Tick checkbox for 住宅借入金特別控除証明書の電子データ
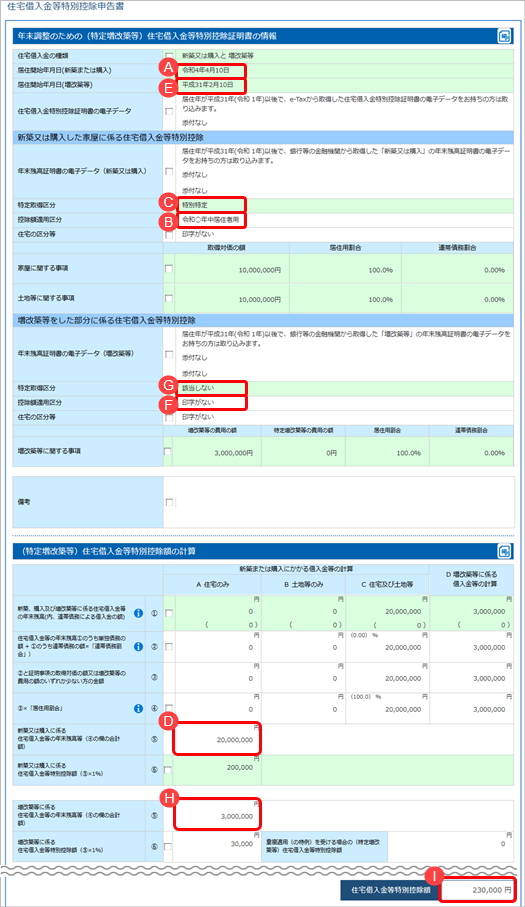 [x=169, y=111]
